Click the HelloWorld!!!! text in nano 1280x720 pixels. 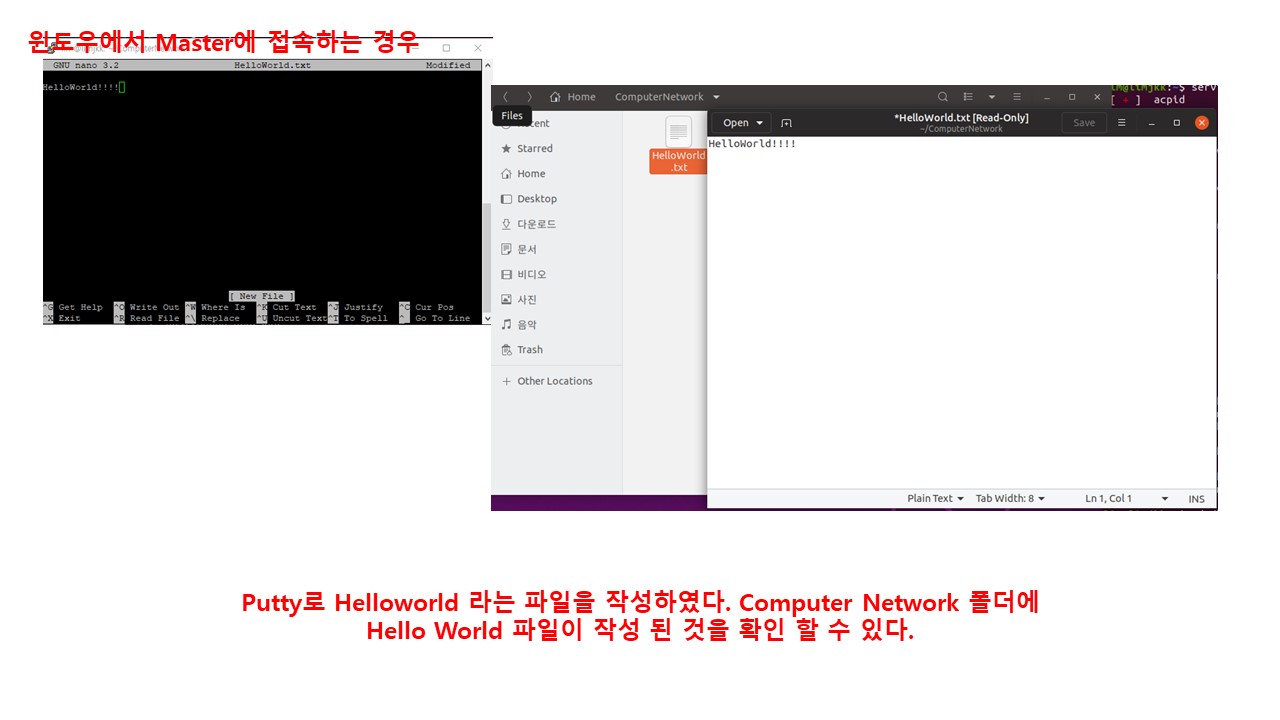[x=80, y=87]
